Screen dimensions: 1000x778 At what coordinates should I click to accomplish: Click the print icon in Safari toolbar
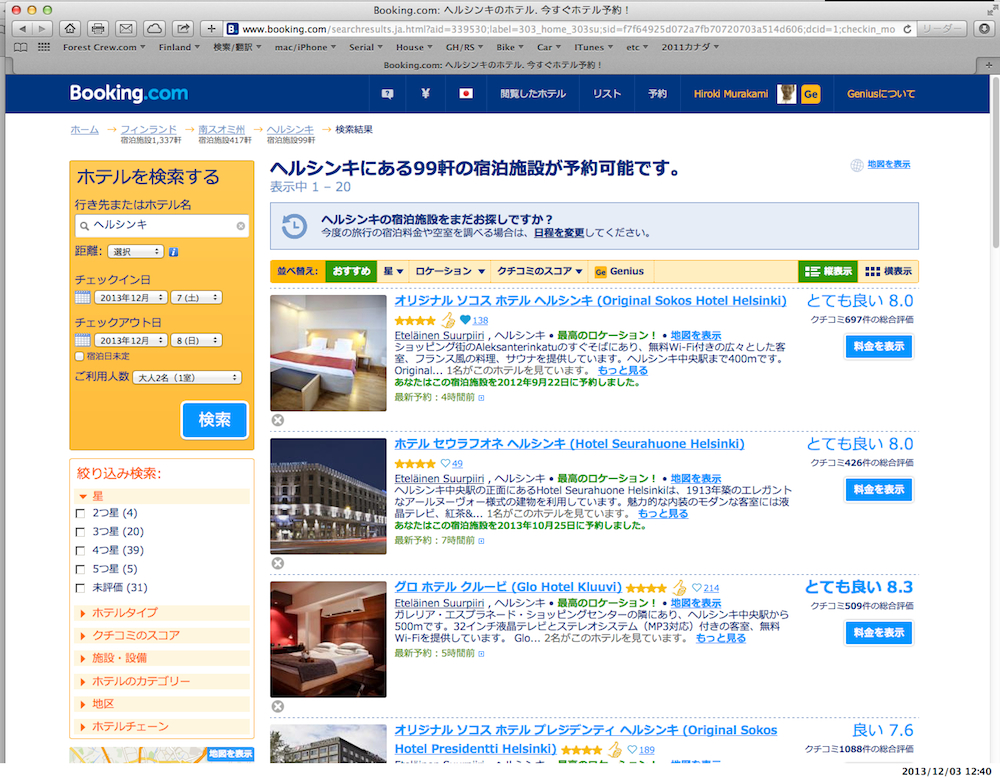98,29
